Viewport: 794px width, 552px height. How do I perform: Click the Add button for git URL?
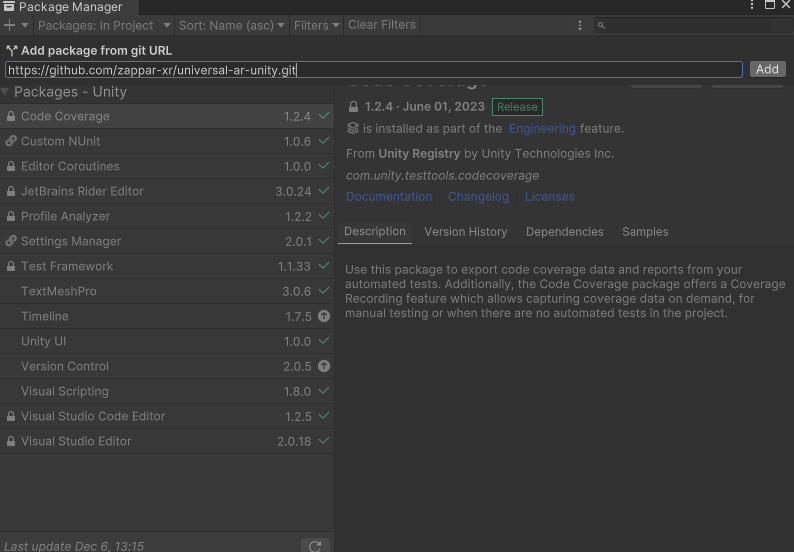[x=767, y=69]
